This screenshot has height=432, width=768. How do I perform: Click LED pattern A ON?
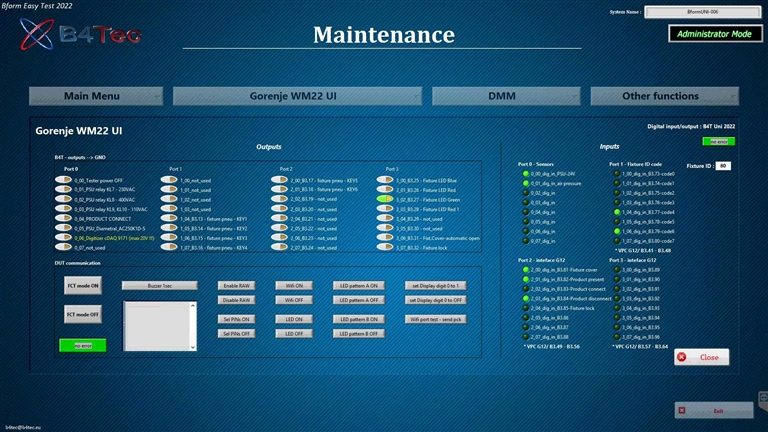coord(359,286)
